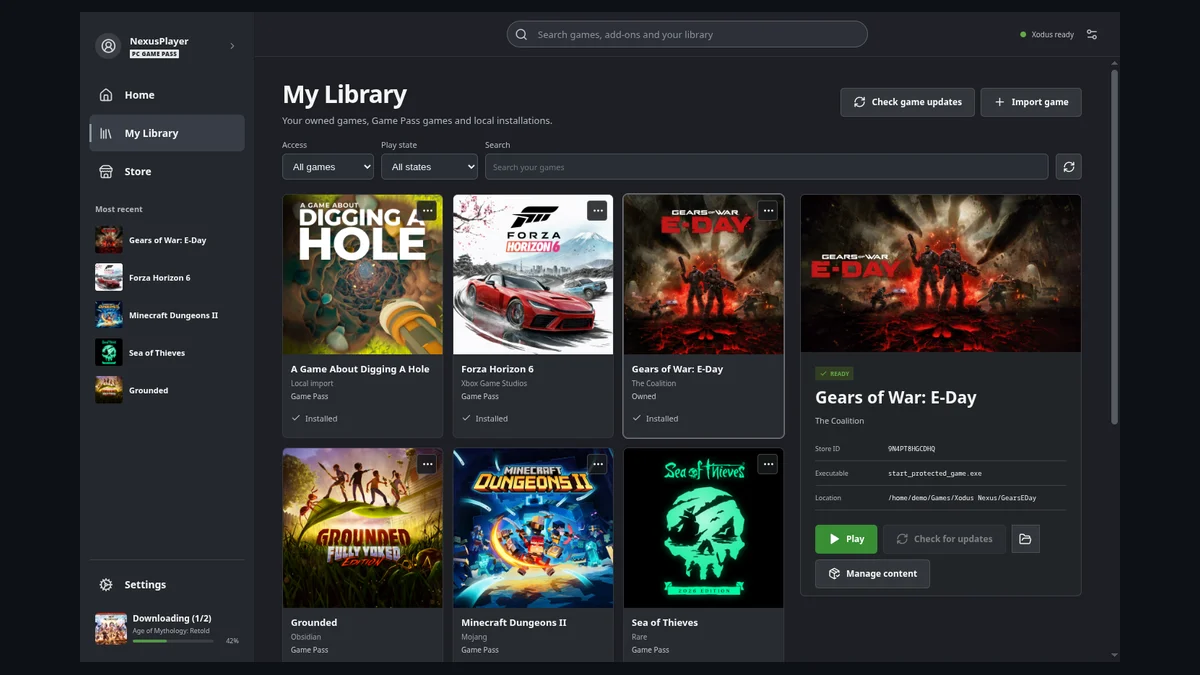Open more options for Forza Horizon 6 card

(x=597, y=210)
